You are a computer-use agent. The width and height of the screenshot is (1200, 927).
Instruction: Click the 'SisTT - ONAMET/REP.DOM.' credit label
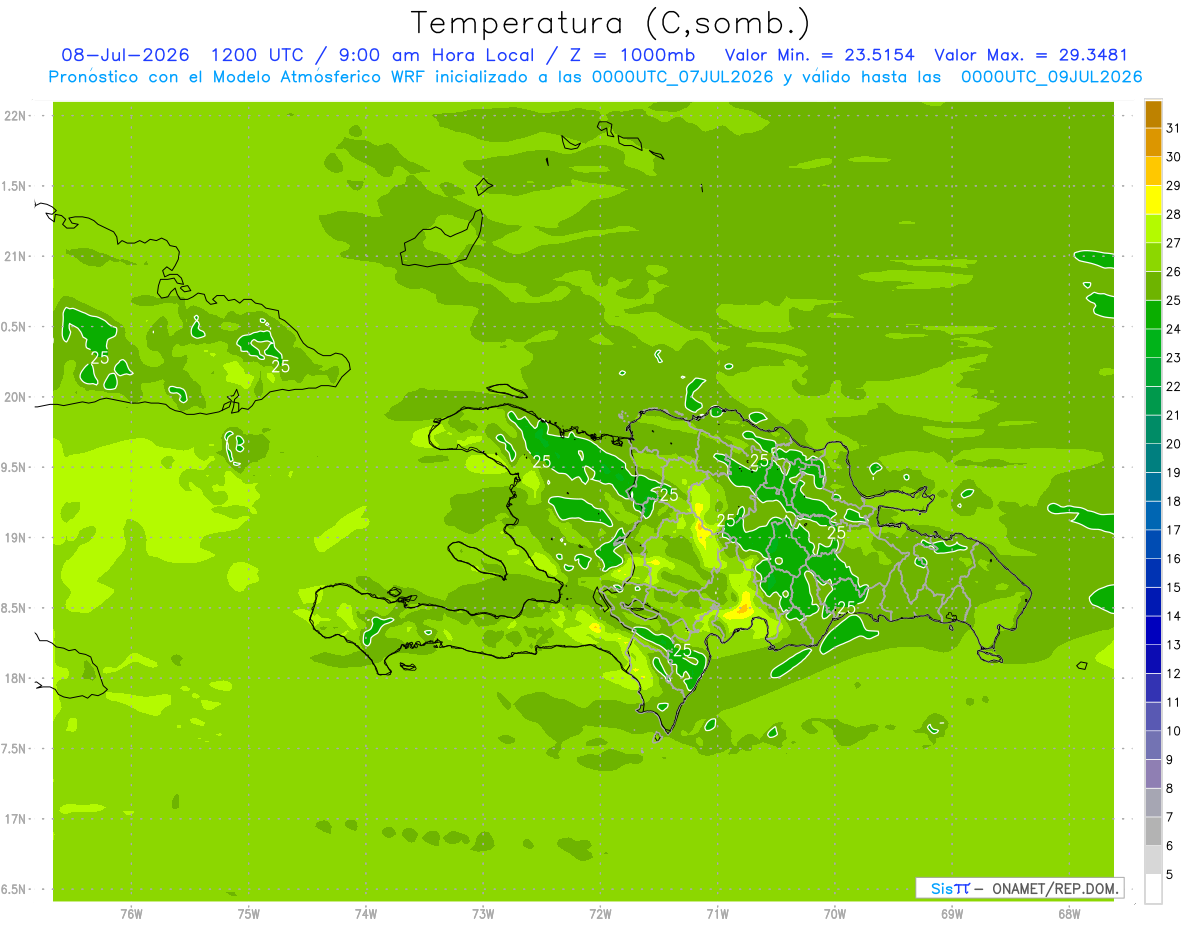pos(1019,888)
